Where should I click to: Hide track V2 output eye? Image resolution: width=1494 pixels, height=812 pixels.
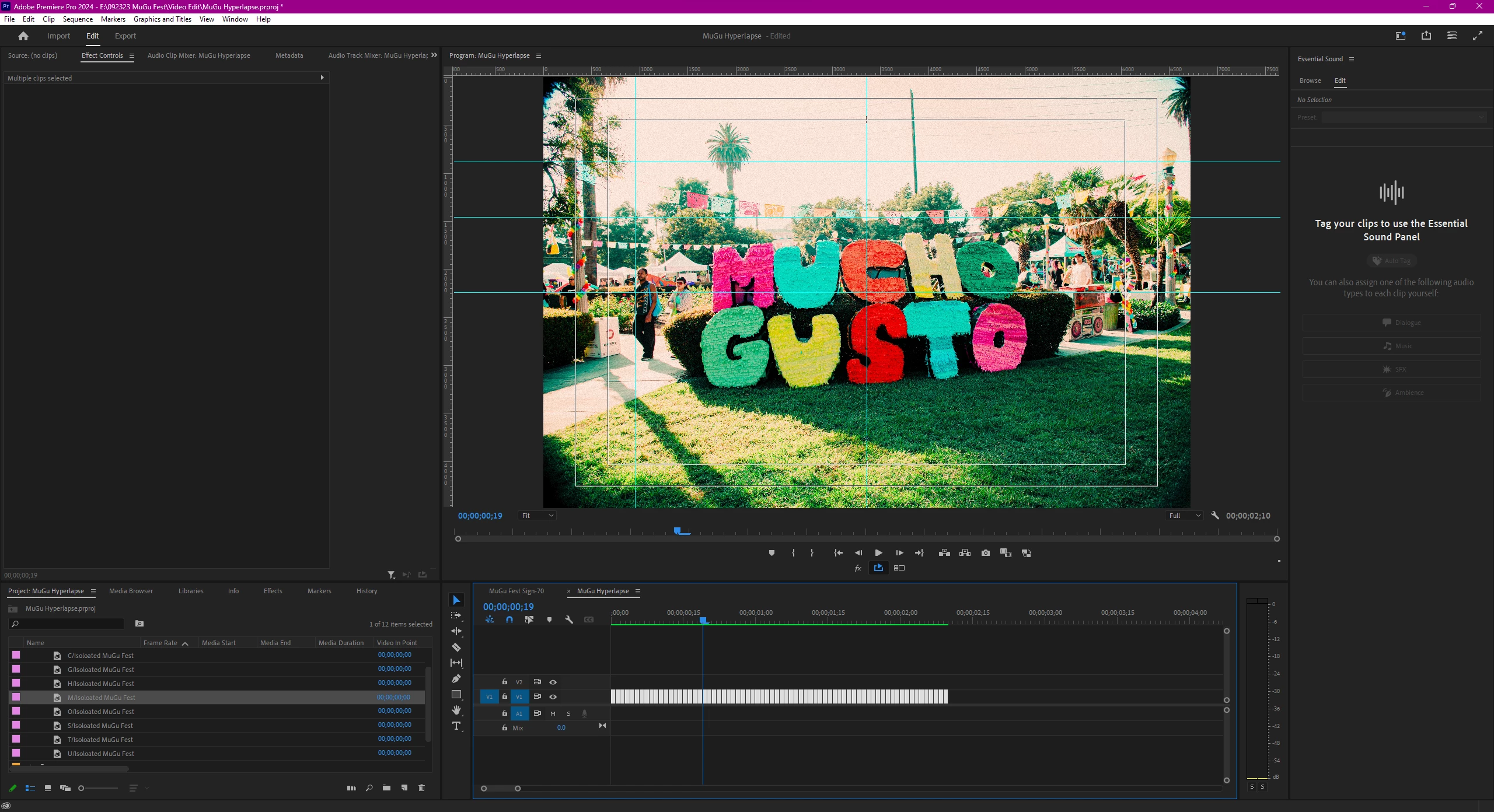point(553,682)
